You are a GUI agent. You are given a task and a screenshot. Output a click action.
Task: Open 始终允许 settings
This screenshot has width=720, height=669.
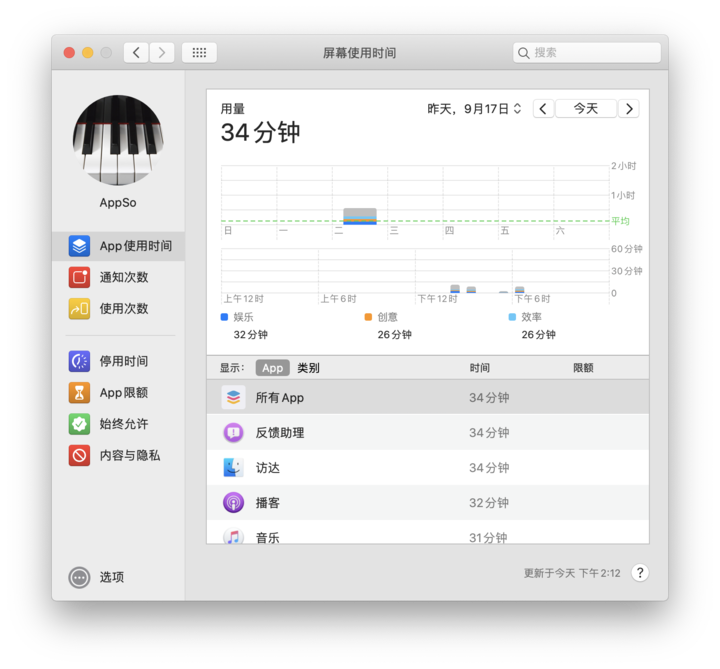tap(118, 424)
